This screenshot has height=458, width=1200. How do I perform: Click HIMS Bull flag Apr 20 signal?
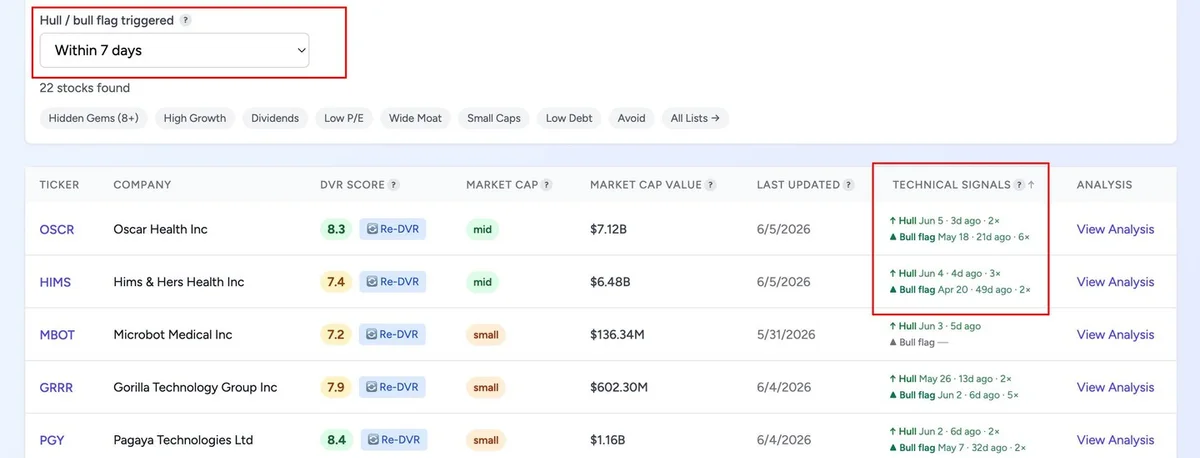click(x=959, y=290)
